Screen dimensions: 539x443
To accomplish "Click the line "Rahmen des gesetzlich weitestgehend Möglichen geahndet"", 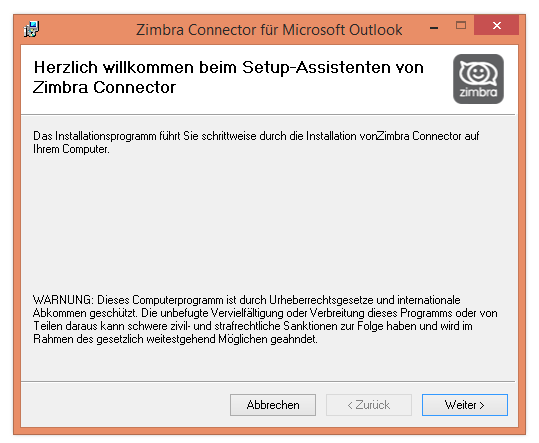I will pos(175,339).
